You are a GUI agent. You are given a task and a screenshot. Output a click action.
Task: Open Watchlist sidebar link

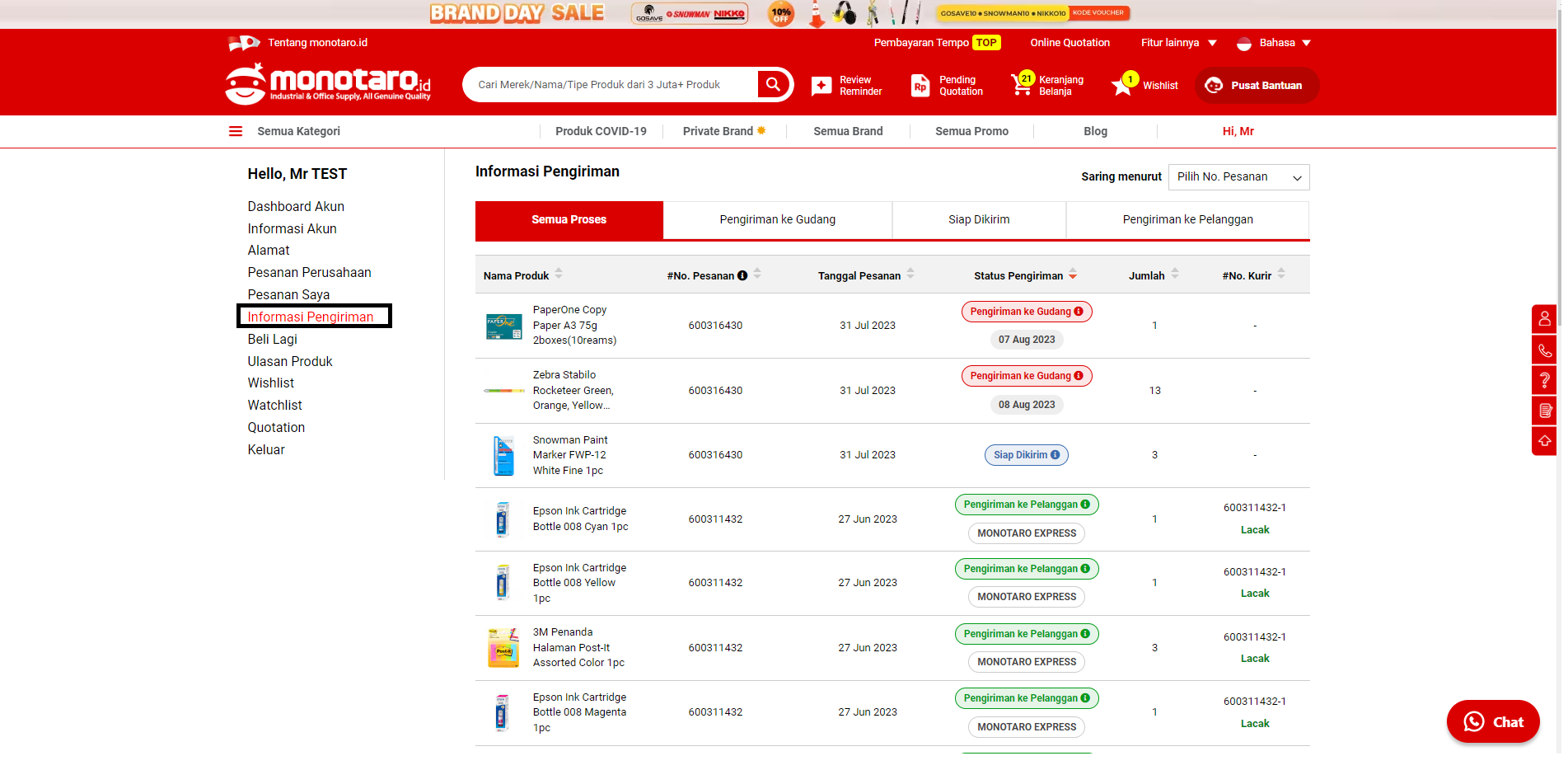(x=274, y=406)
